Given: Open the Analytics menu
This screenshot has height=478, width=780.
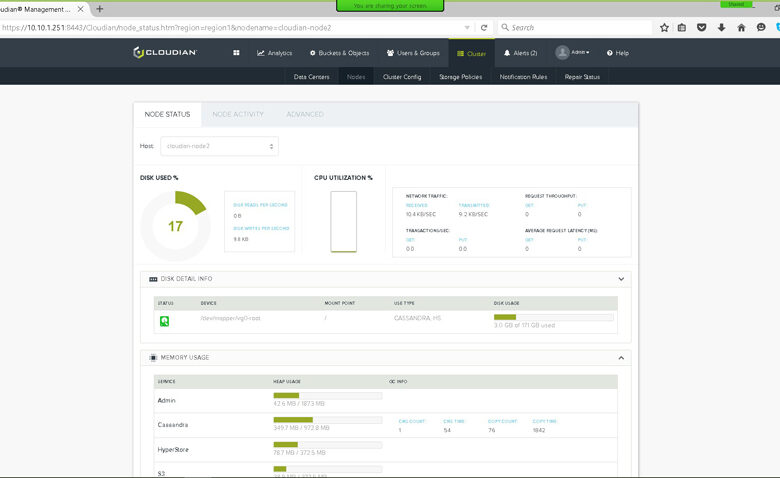Looking at the screenshot, I should pyautogui.click(x=275, y=53).
